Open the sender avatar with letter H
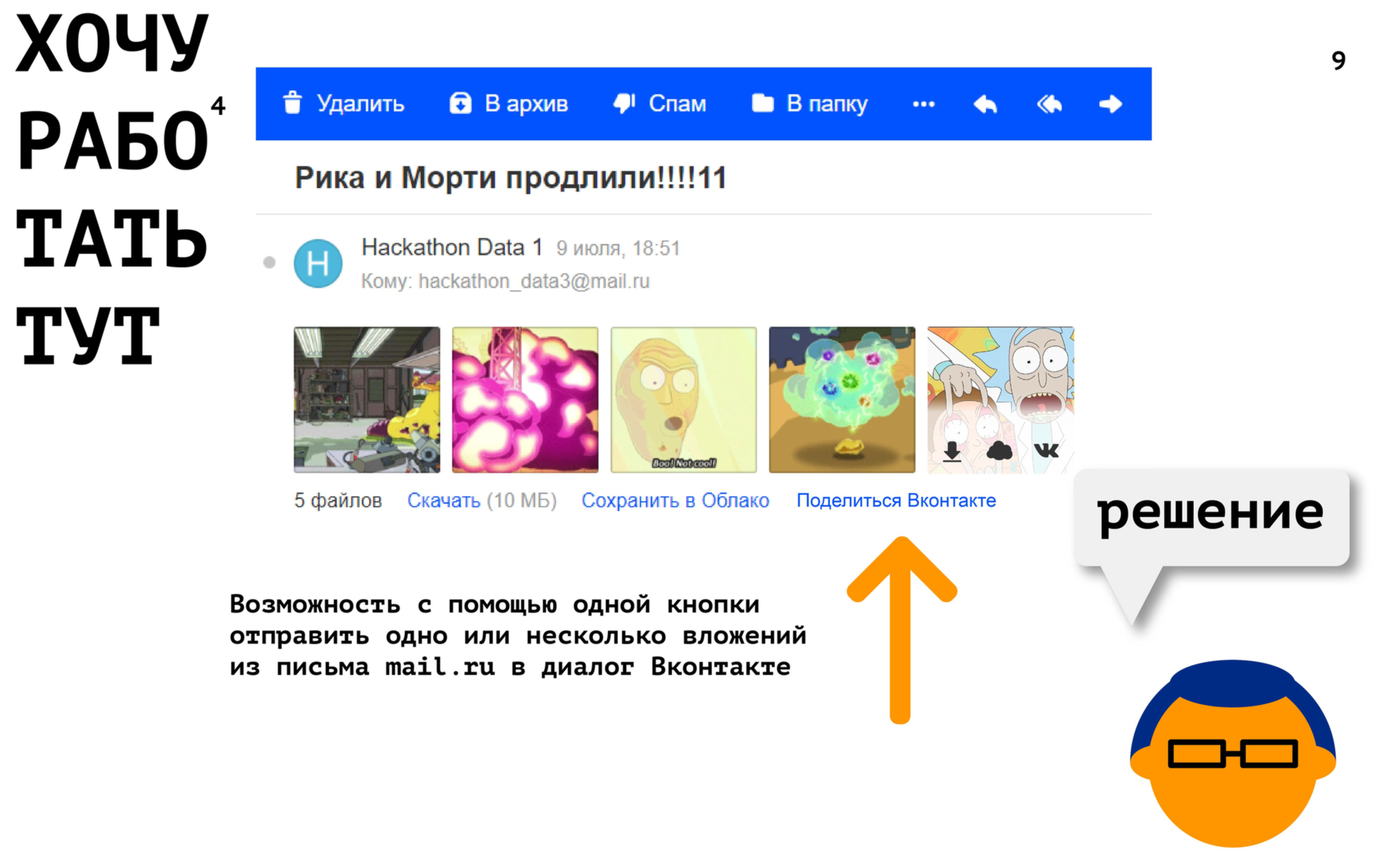The width and height of the screenshot is (1400, 864). [318, 264]
